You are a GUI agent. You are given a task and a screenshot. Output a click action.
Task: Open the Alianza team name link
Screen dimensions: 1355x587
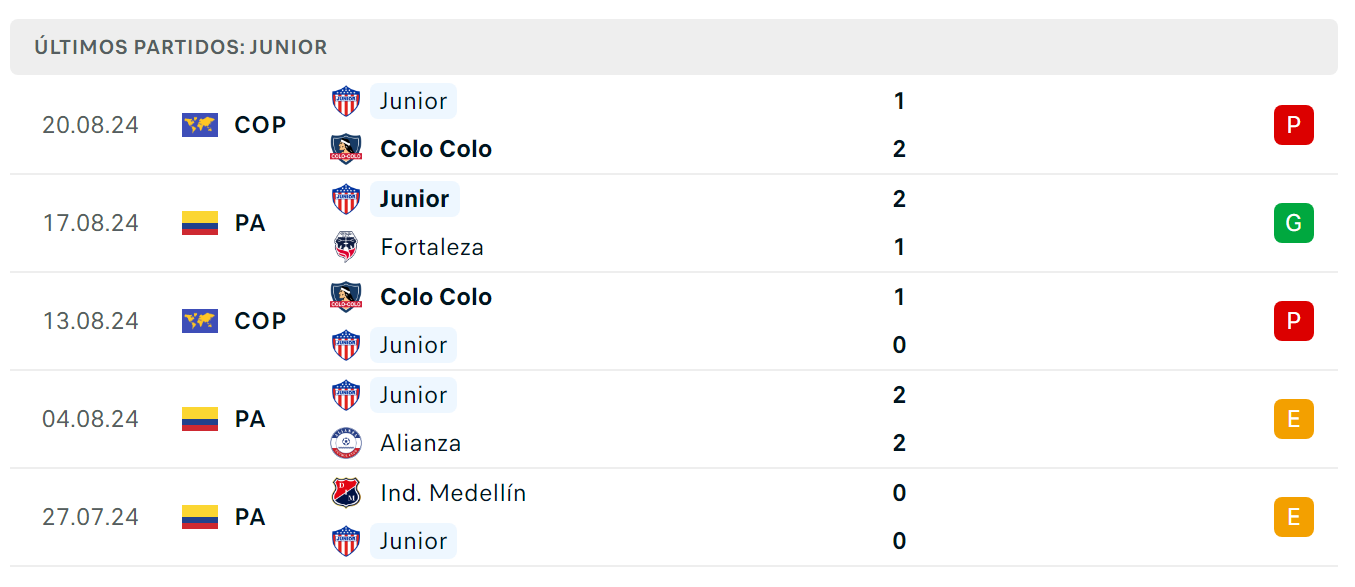point(421,443)
